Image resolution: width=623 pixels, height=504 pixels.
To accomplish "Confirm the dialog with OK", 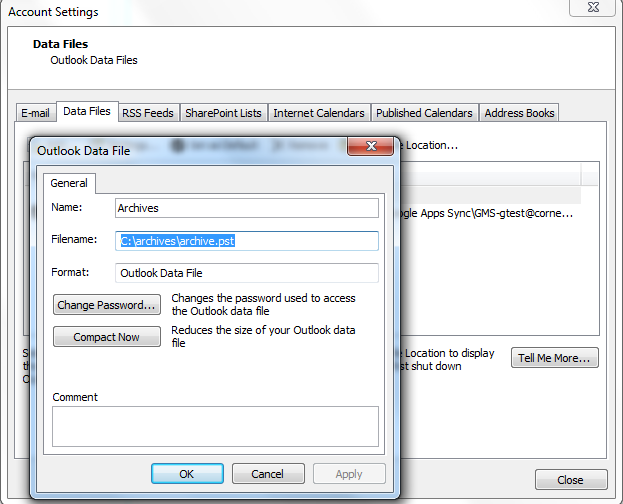I will 187,474.
